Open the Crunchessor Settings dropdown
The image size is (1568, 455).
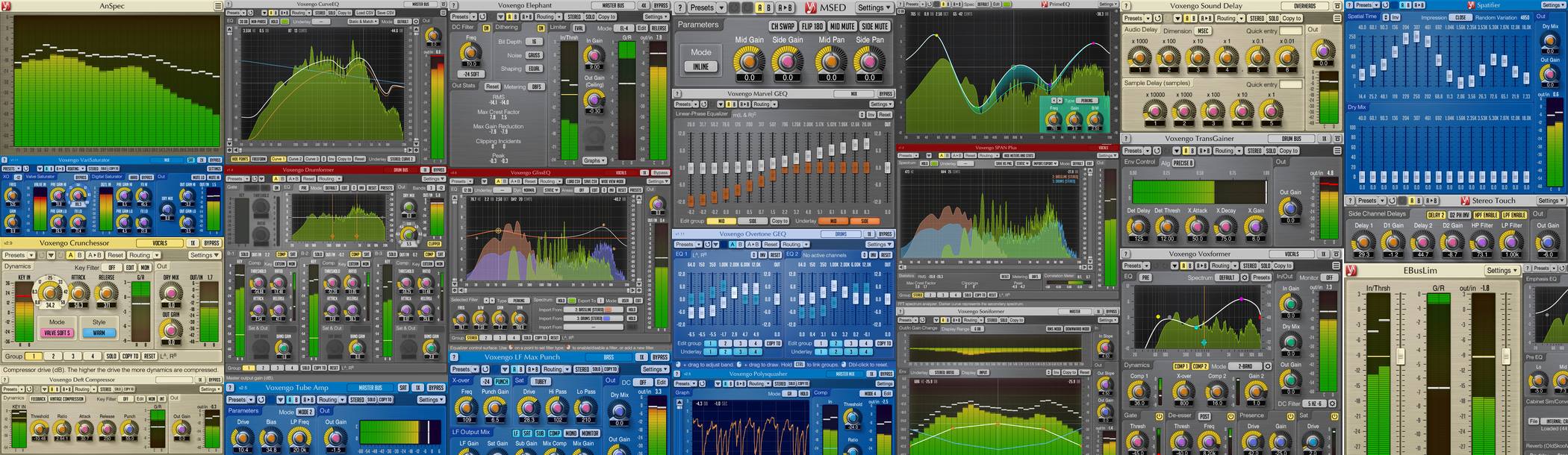tap(205, 255)
